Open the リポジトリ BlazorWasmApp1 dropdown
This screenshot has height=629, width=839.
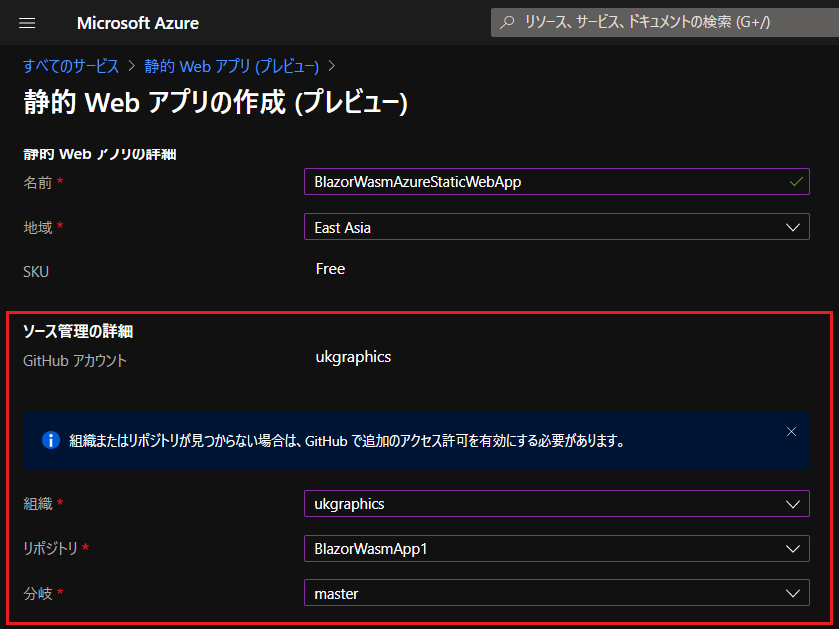point(556,549)
